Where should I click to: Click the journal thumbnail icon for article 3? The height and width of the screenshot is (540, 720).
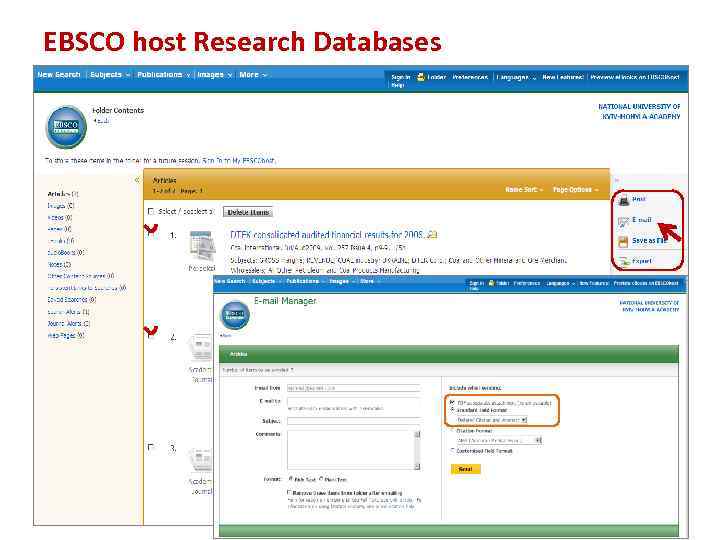point(201,460)
